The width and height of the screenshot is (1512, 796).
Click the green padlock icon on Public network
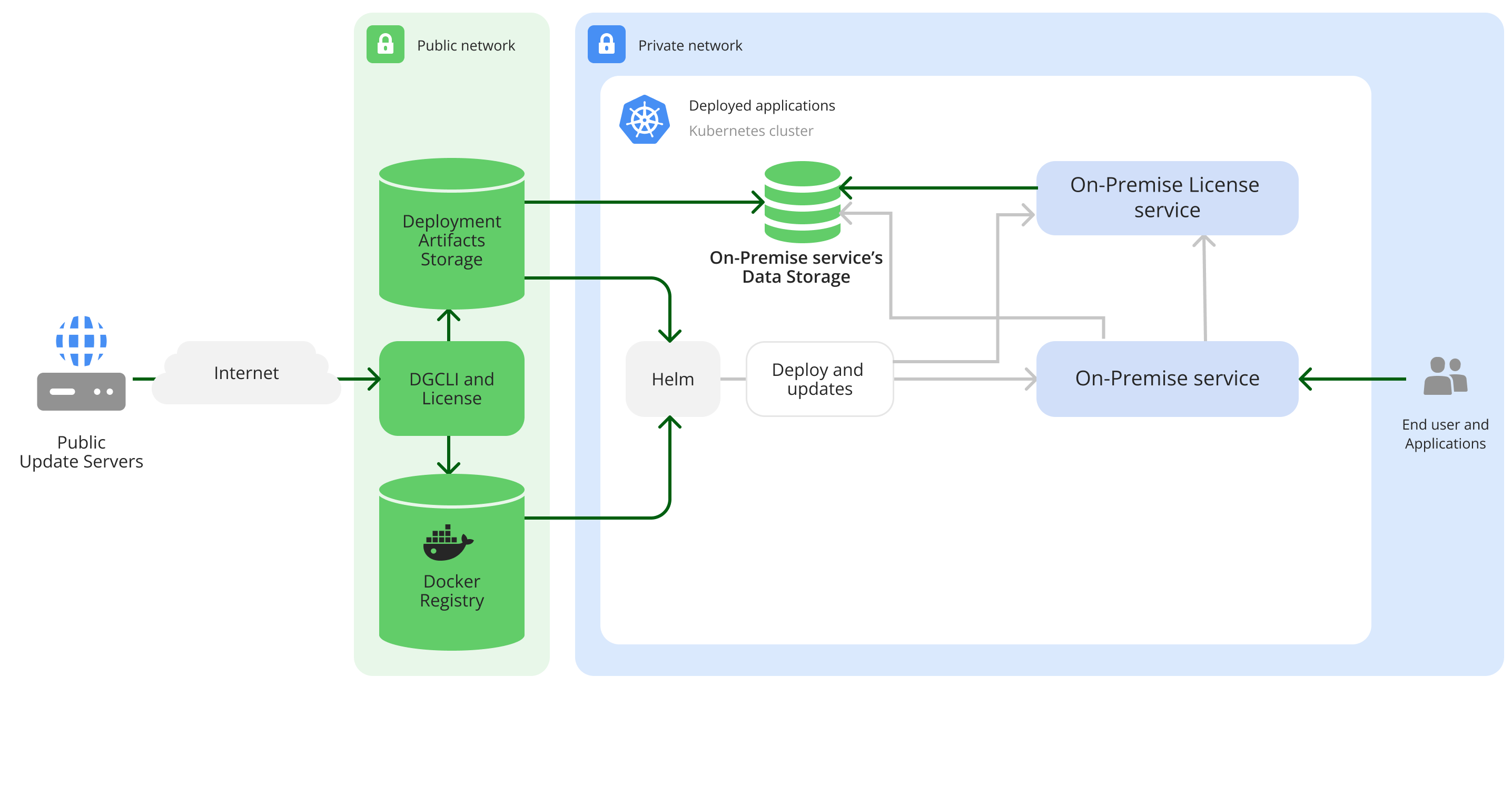point(386,44)
